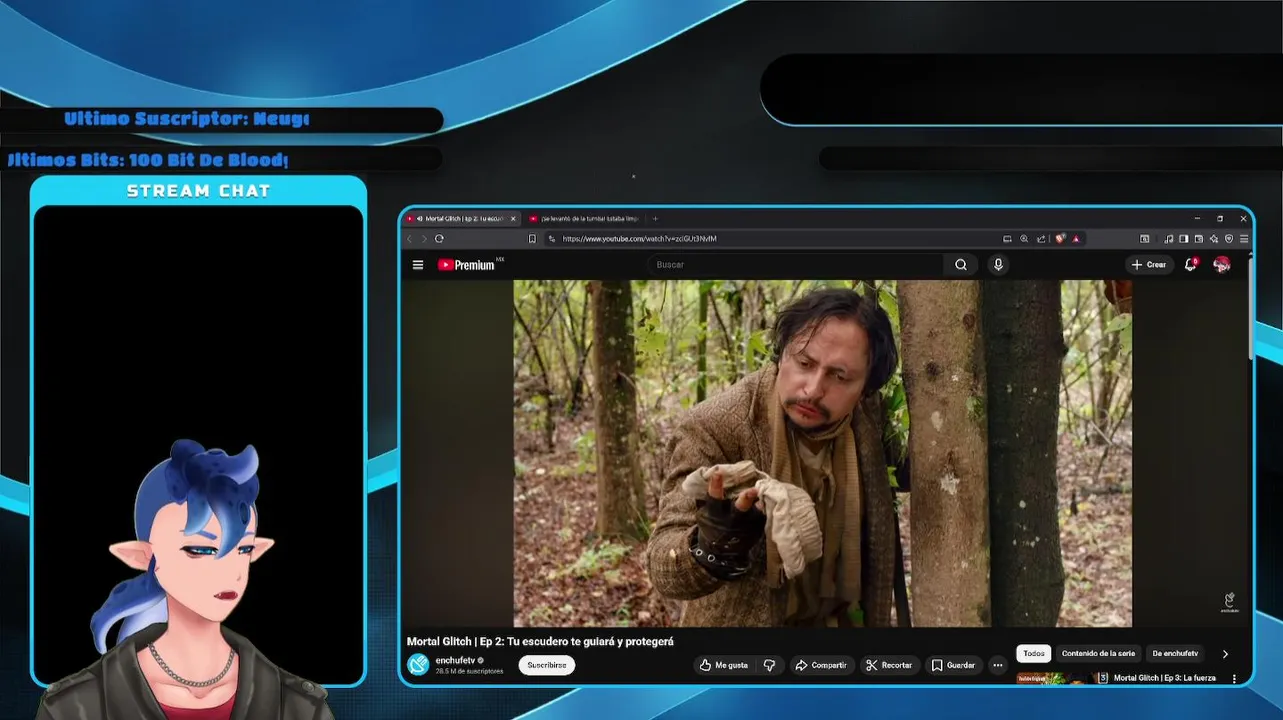Start voice search with microphone icon
This screenshot has width=1283, height=720.
click(x=998, y=265)
